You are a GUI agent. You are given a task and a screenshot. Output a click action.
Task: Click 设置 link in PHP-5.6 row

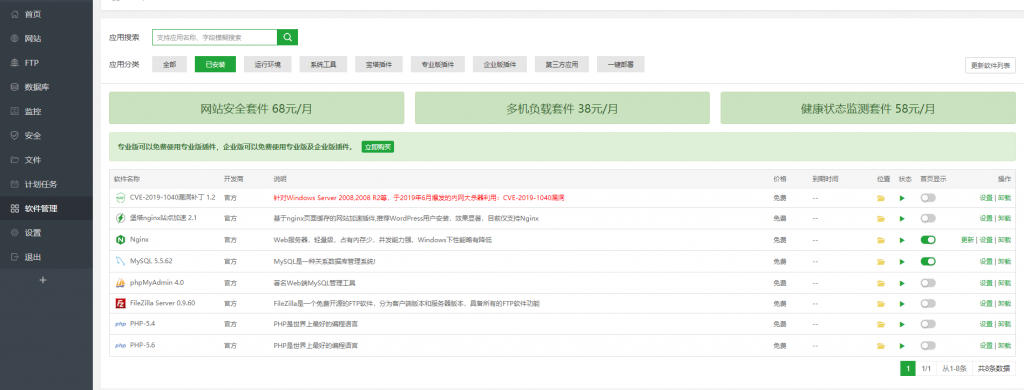coord(985,346)
